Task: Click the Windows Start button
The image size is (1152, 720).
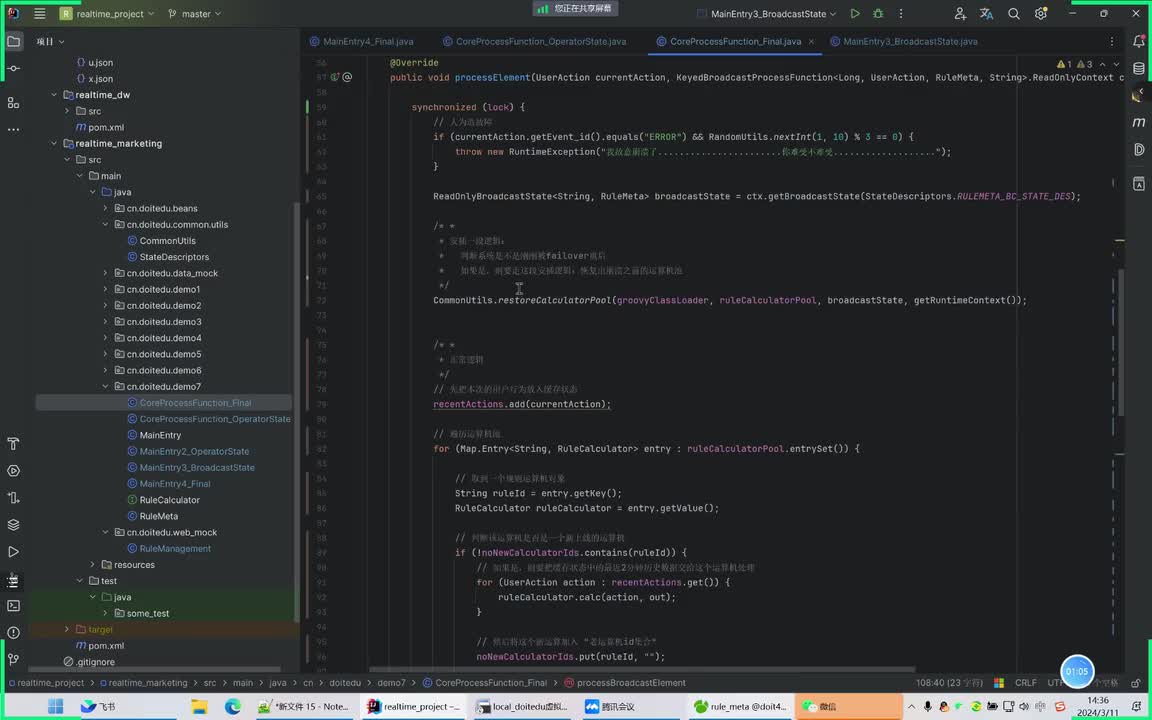Action: click(56, 706)
